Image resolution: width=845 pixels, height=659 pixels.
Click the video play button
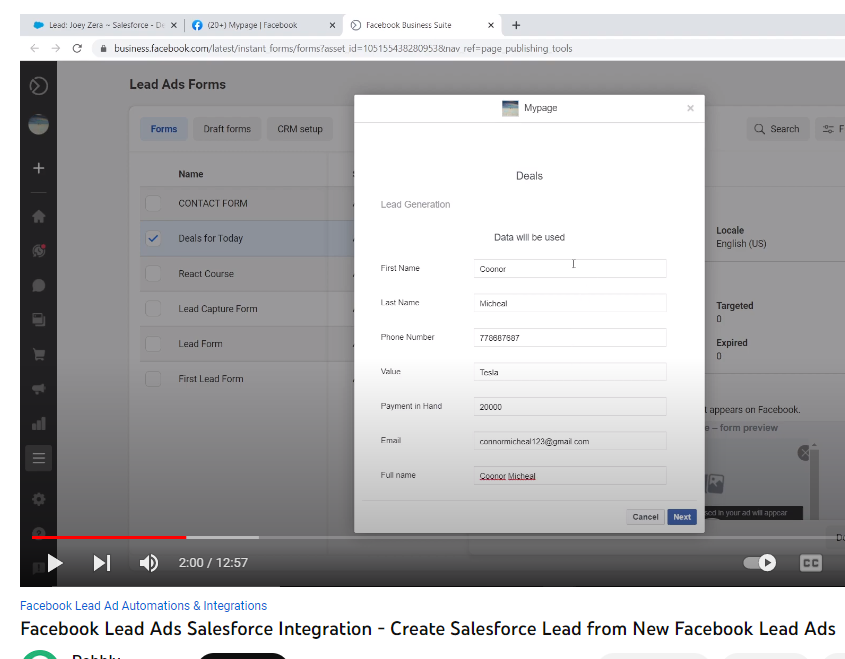[54, 563]
